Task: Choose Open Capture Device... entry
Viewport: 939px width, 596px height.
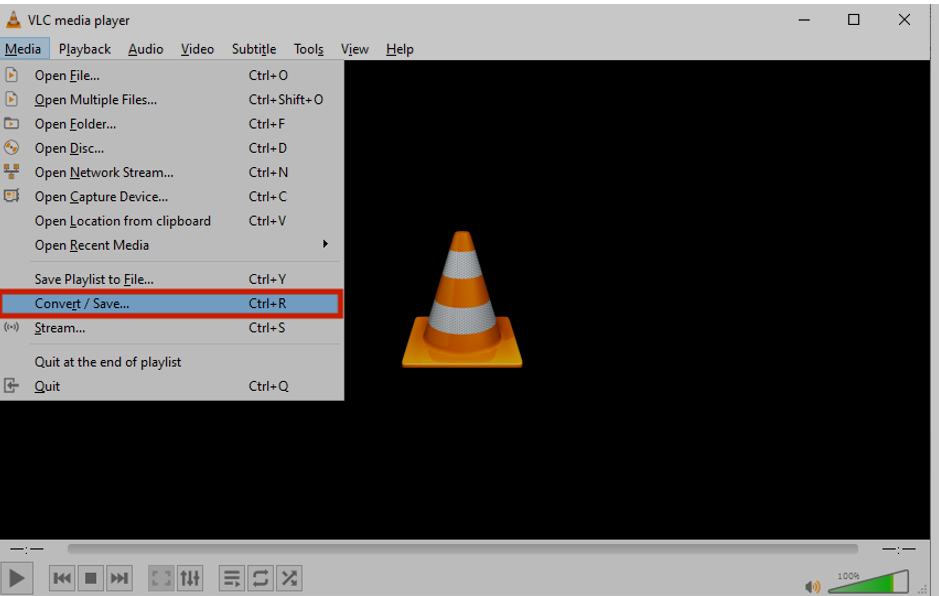Action: click(172, 196)
